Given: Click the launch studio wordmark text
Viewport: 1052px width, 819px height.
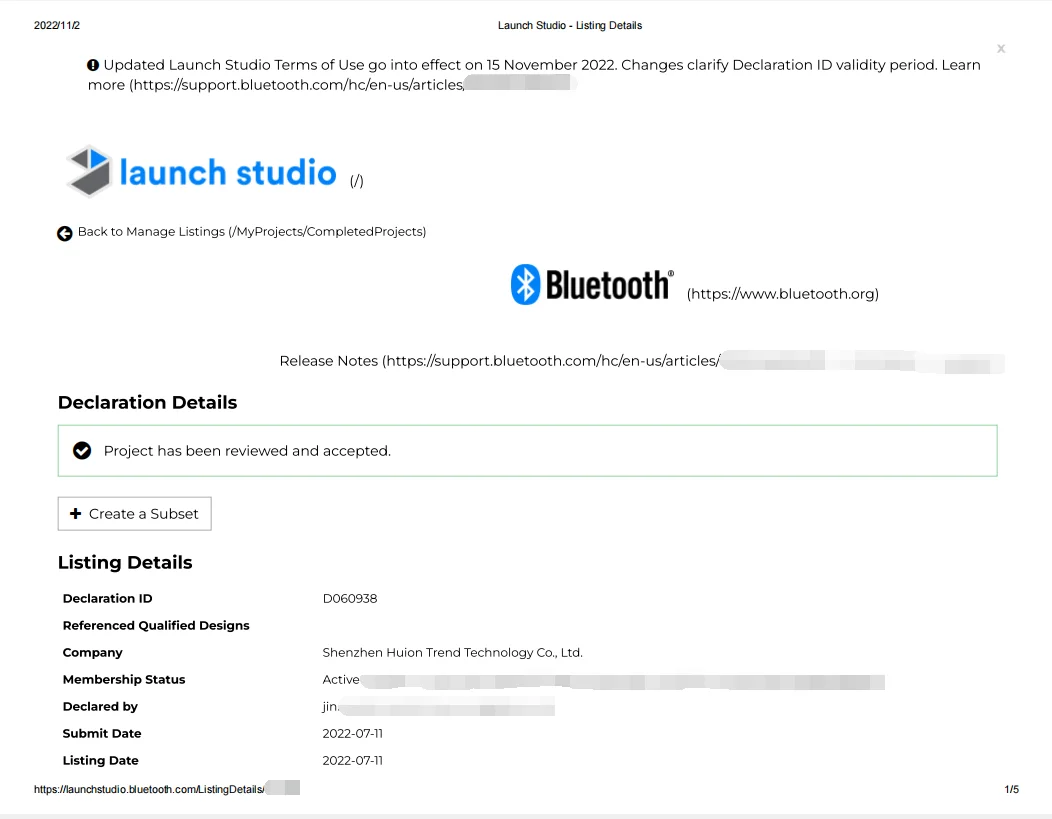Looking at the screenshot, I should [x=228, y=173].
